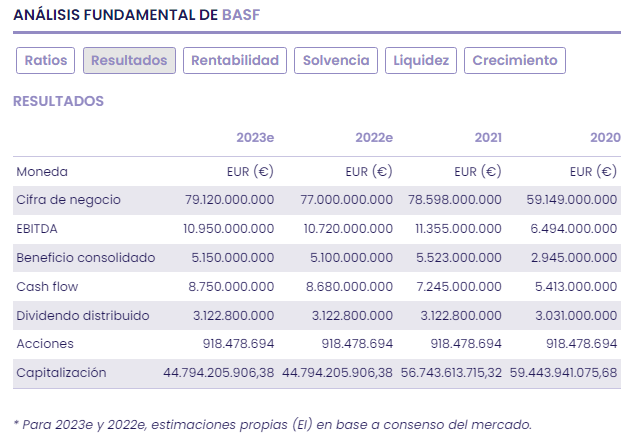Open the Solvencia tab

coord(336,61)
